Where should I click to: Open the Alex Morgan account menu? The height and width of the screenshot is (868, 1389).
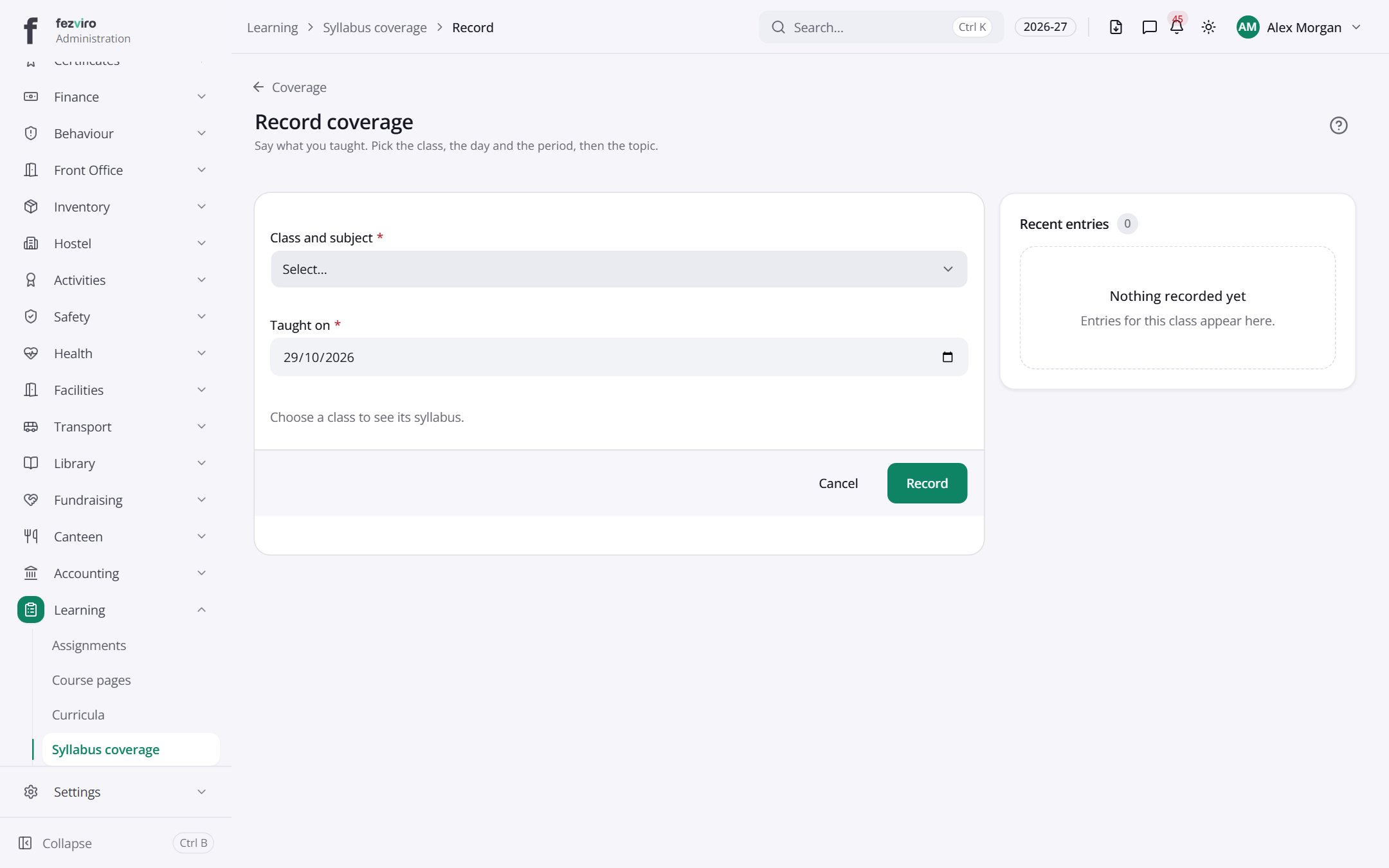[x=1298, y=27]
